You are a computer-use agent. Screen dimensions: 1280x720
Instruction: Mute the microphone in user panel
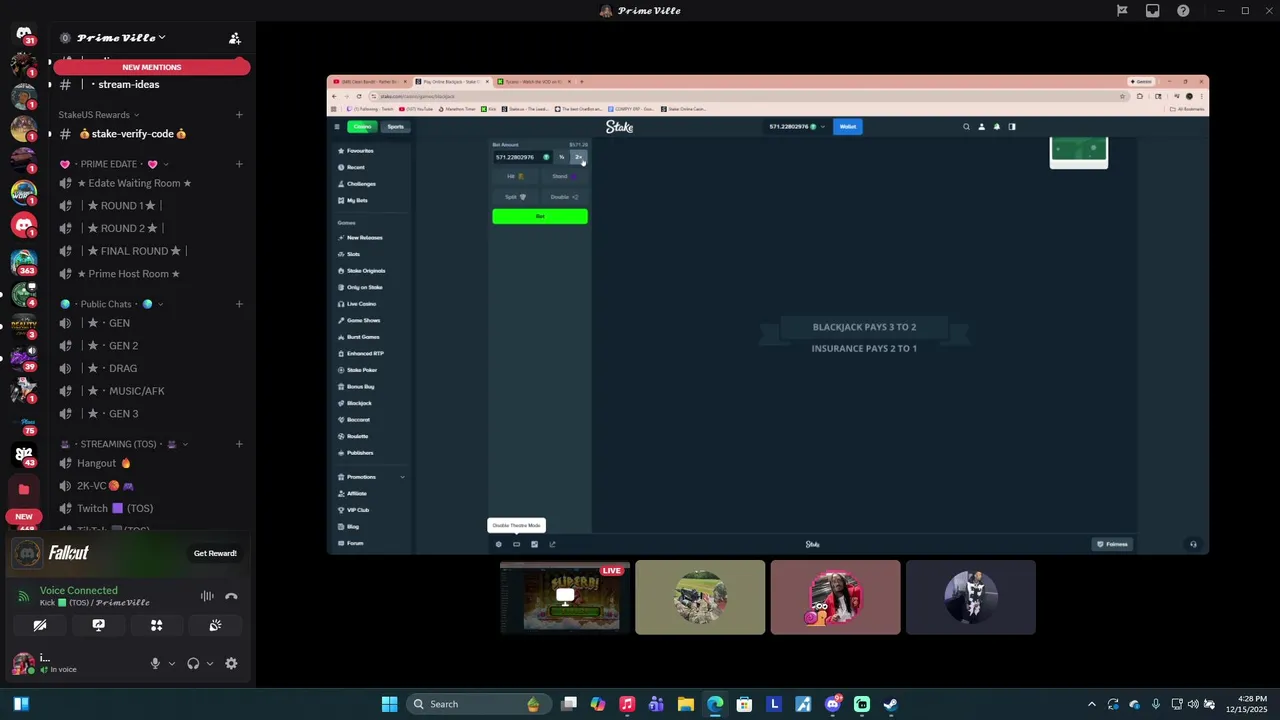coord(155,663)
